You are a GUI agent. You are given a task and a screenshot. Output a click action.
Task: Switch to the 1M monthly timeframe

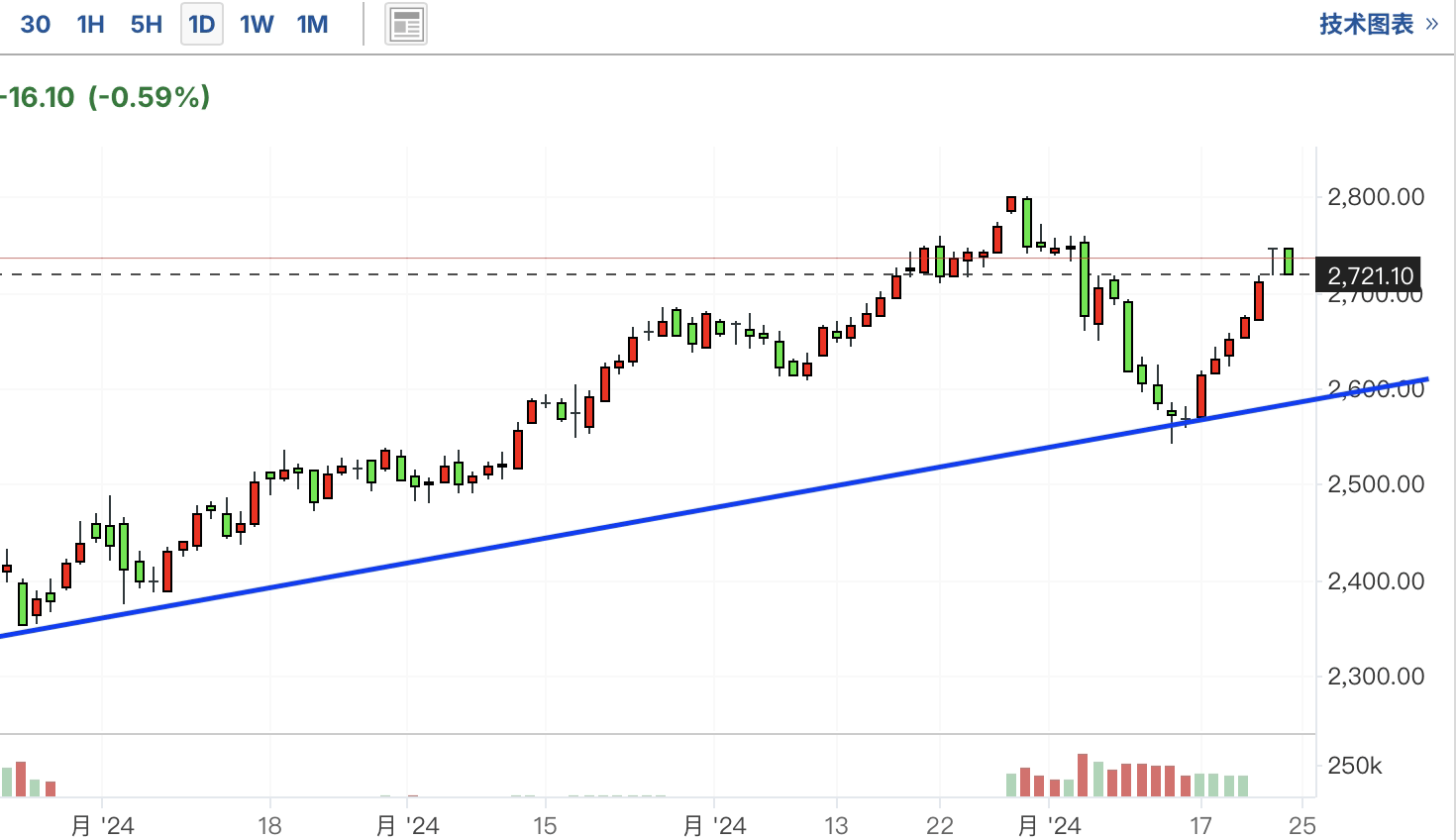[312, 24]
